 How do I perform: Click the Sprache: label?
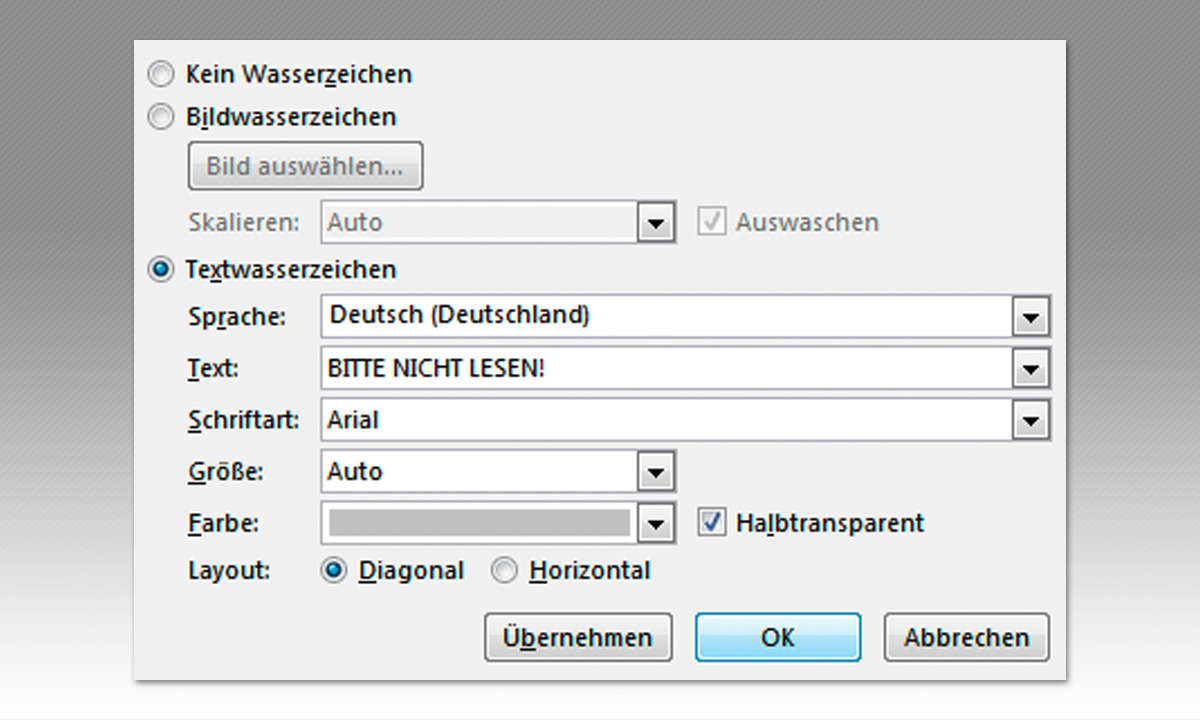pyautogui.click(x=237, y=318)
